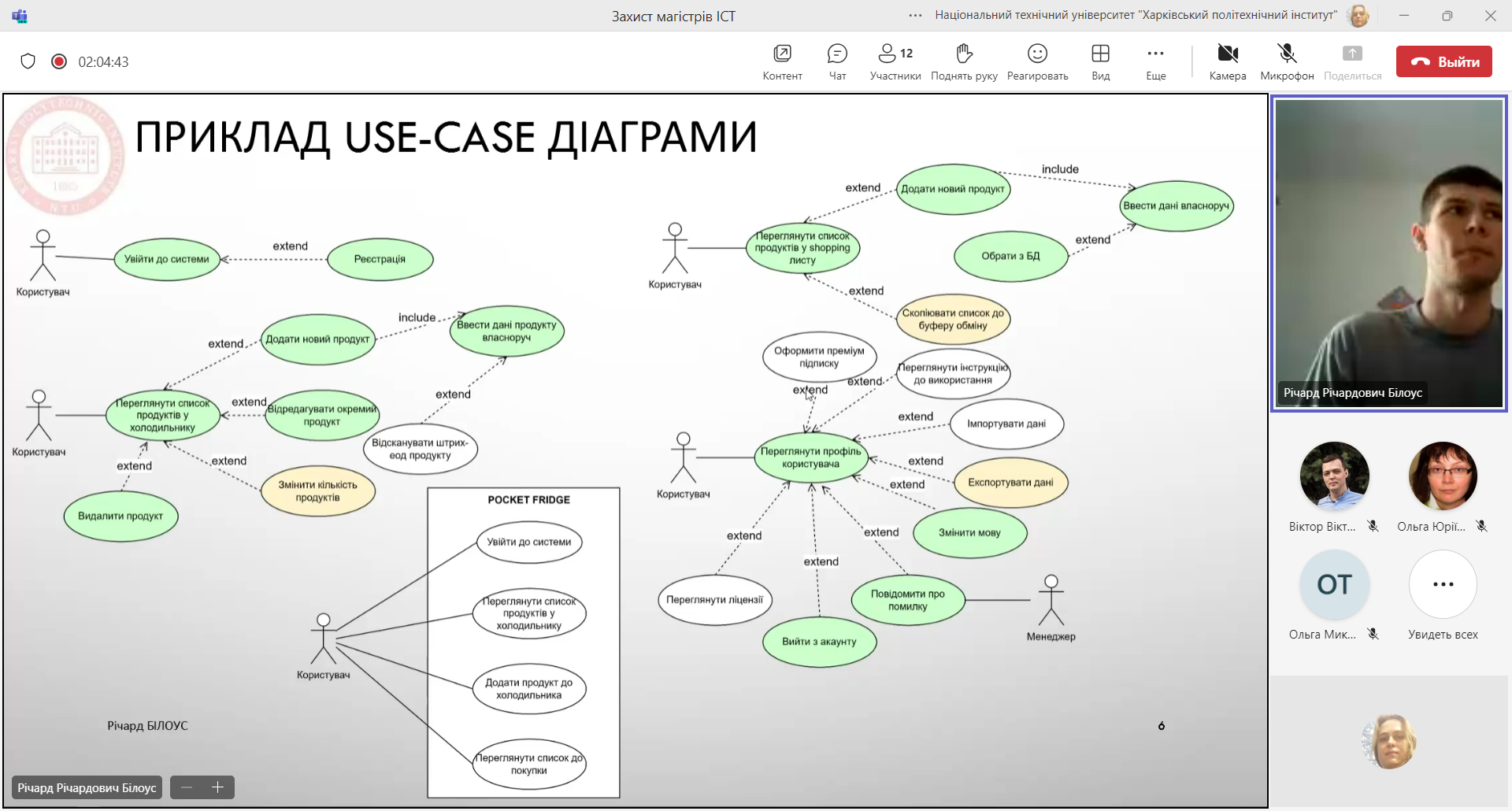Unmute the Микрофон
Image resolution: width=1512 pixels, height=811 pixels.
(1287, 61)
